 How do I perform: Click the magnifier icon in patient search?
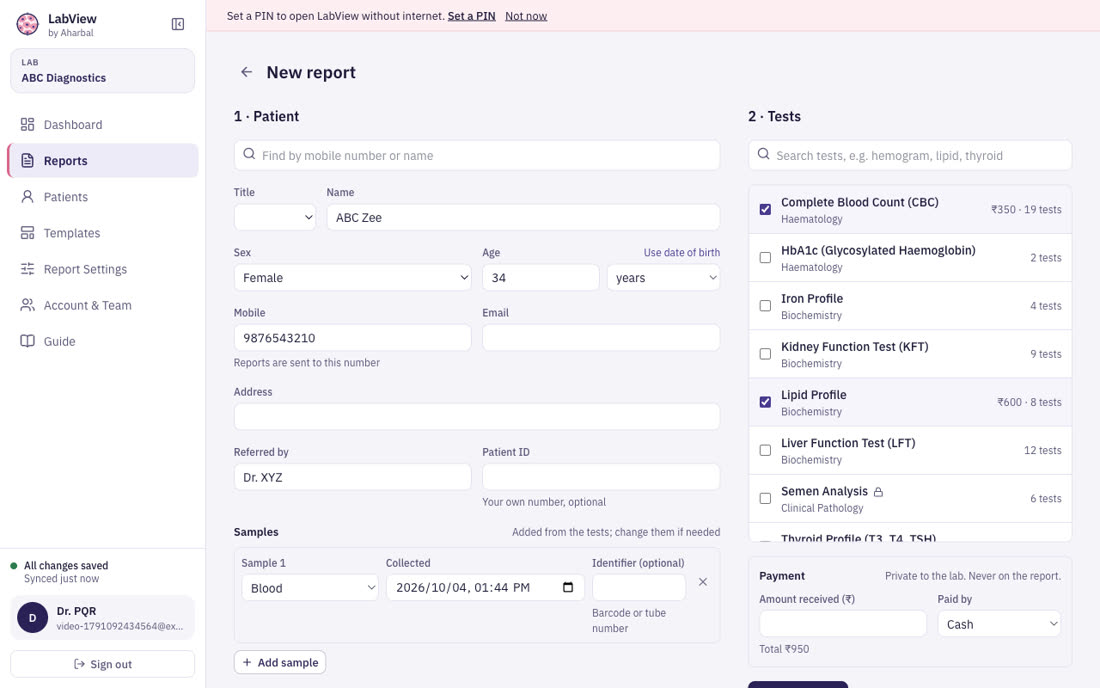click(249, 154)
